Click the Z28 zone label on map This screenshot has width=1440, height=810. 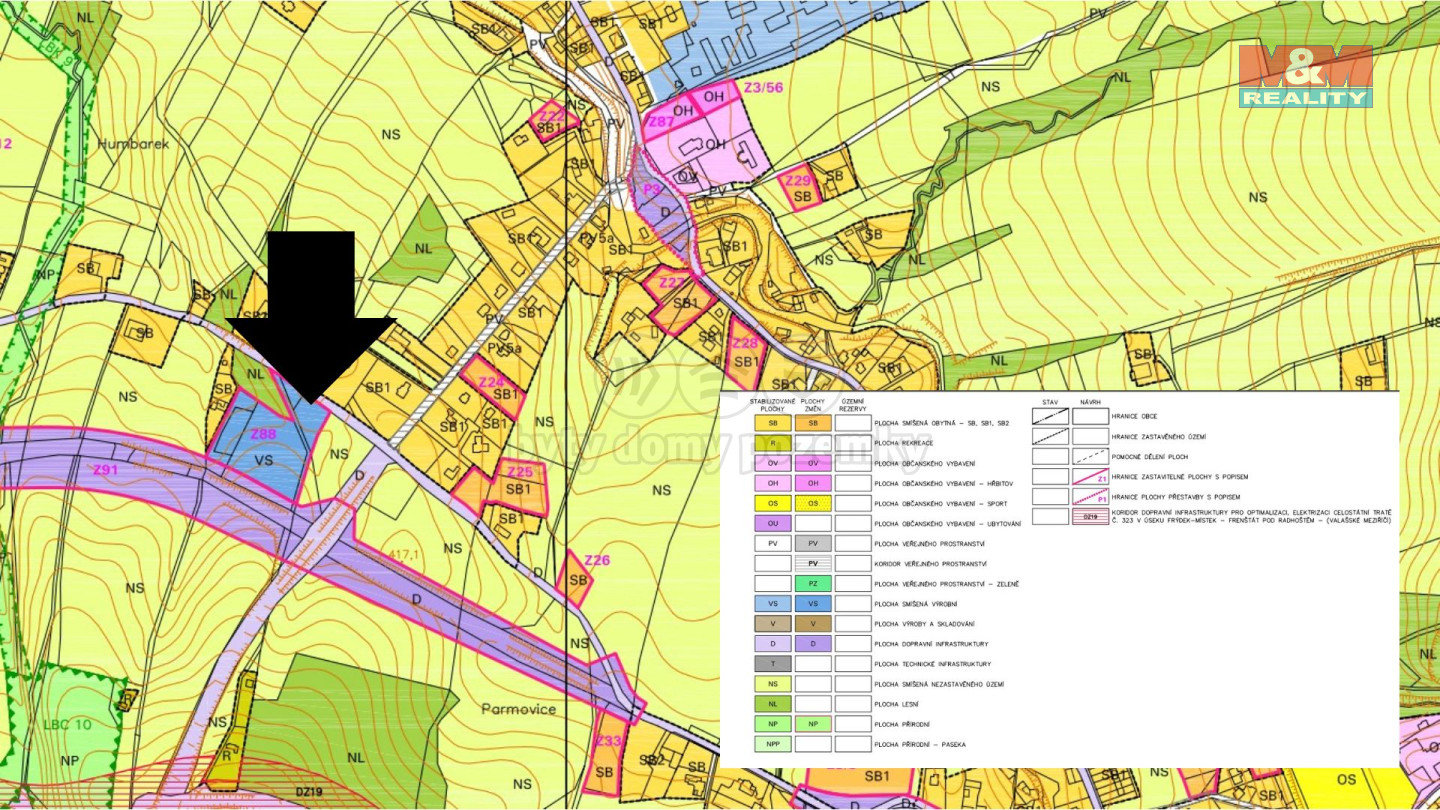746,343
